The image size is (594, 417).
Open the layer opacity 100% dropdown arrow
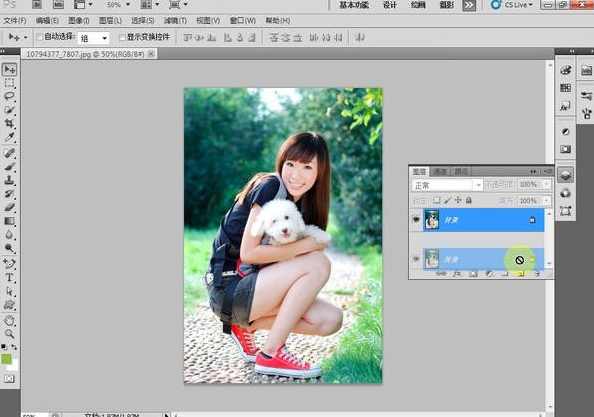546,184
